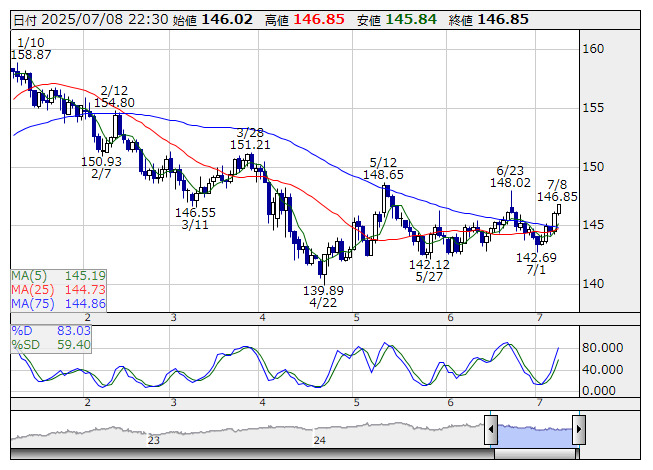
Task: Click the date 2025/07/08 22:30 in the header
Action: click(105, 19)
